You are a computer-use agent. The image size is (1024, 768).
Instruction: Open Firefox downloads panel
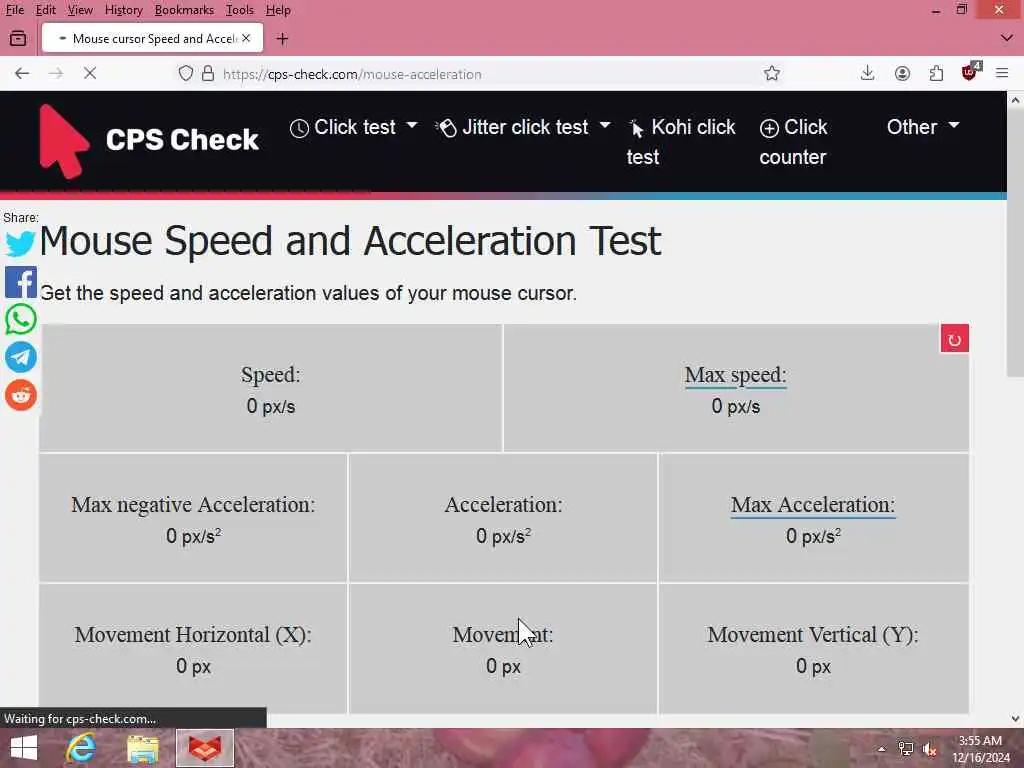(867, 73)
